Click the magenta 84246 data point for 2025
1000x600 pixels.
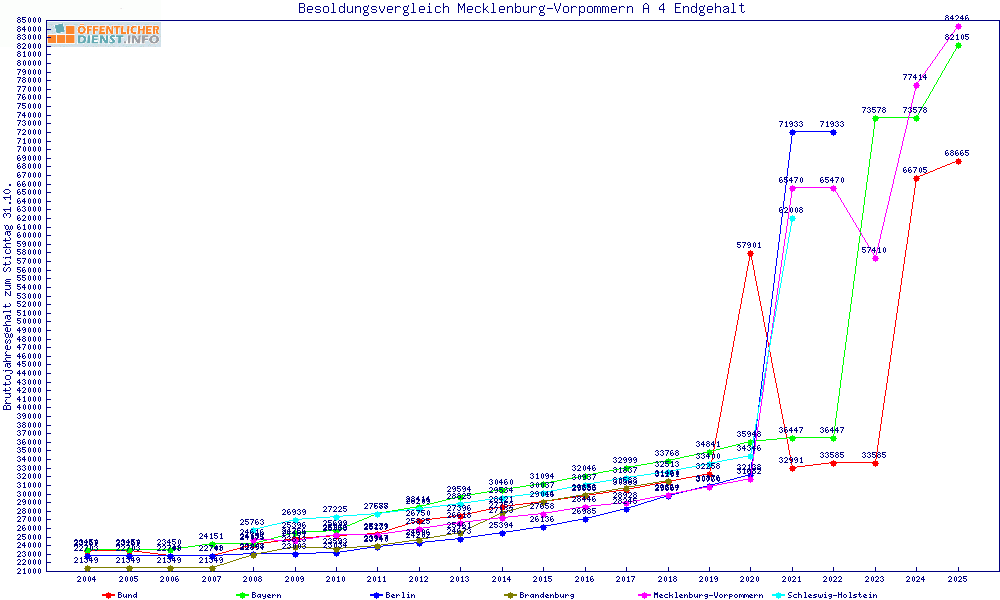(958, 27)
